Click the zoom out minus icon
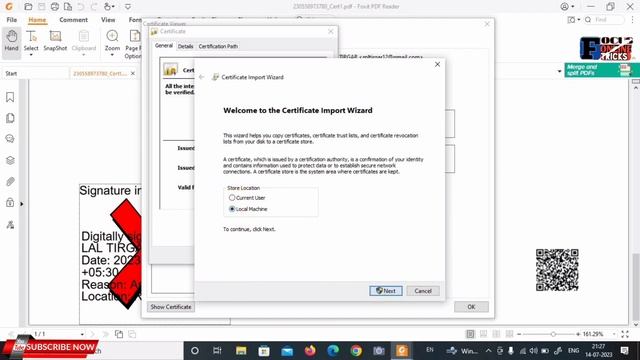The height and width of the screenshot is (360, 640). (x=519, y=334)
